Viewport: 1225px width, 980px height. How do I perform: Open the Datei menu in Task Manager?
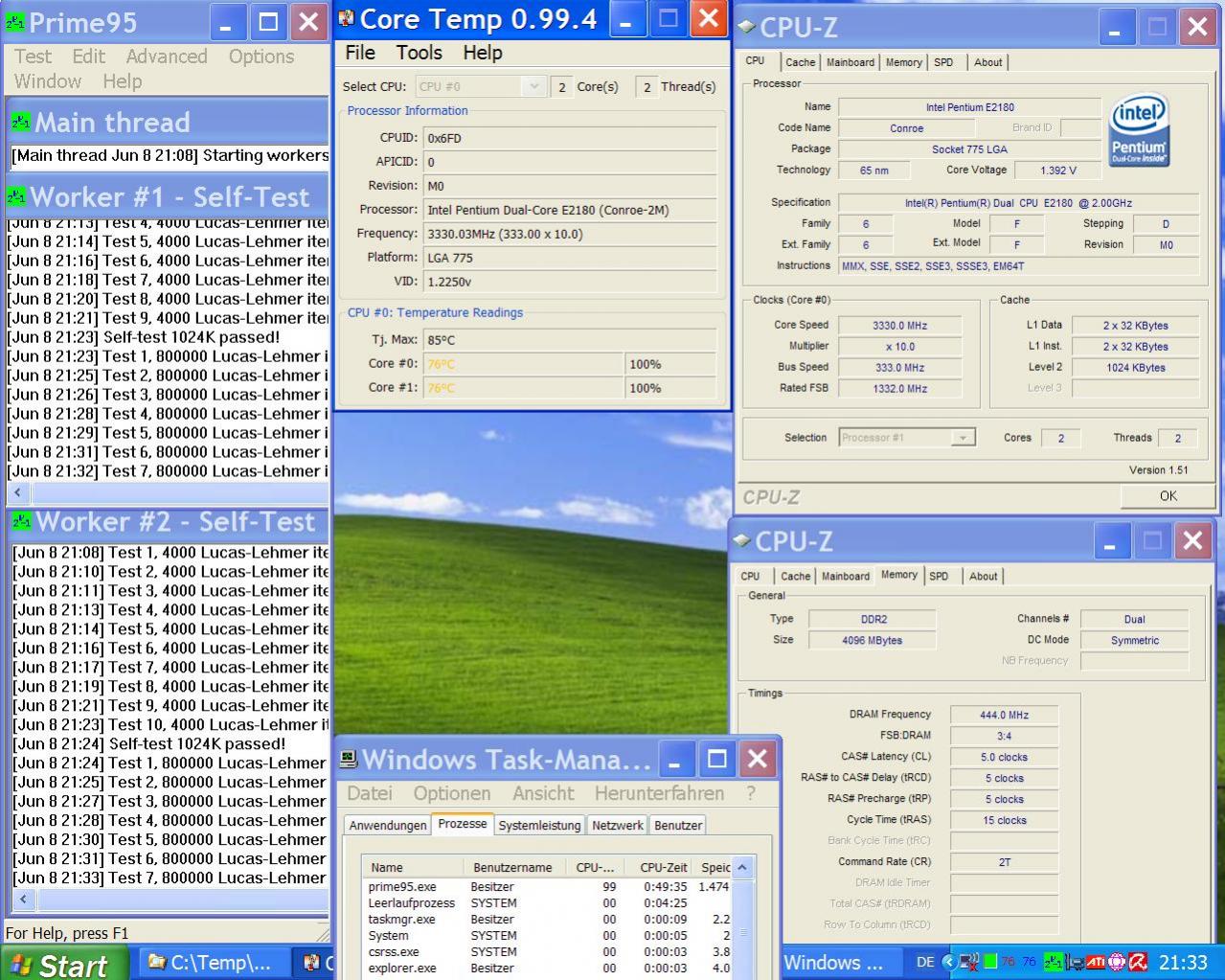click(x=370, y=793)
